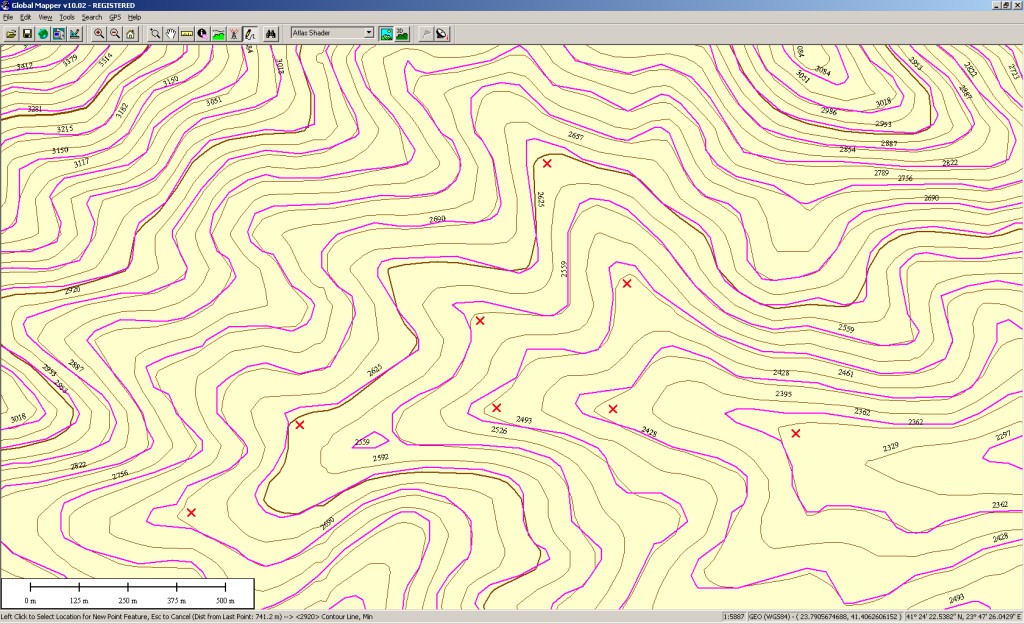Toggle the hill shading button

tap(385, 33)
